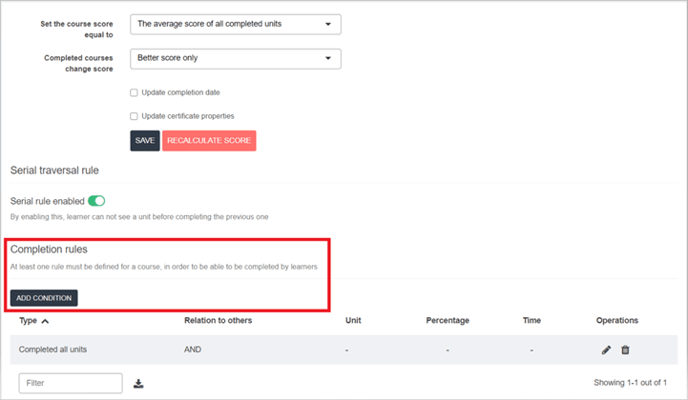Sort by Type column arrow
This screenshot has height=400, width=688.
(x=45, y=321)
